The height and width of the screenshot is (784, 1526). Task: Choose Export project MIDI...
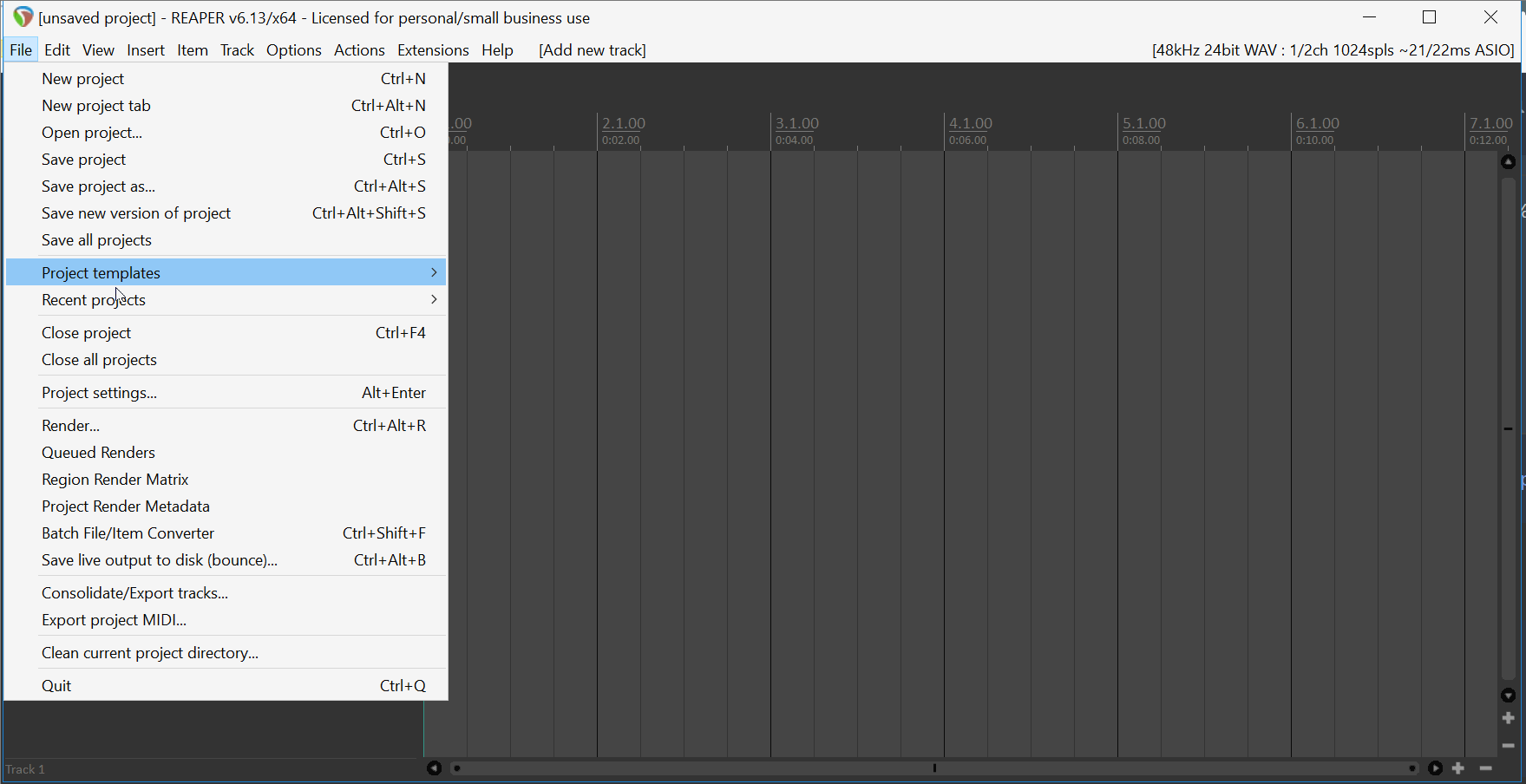(226, 619)
